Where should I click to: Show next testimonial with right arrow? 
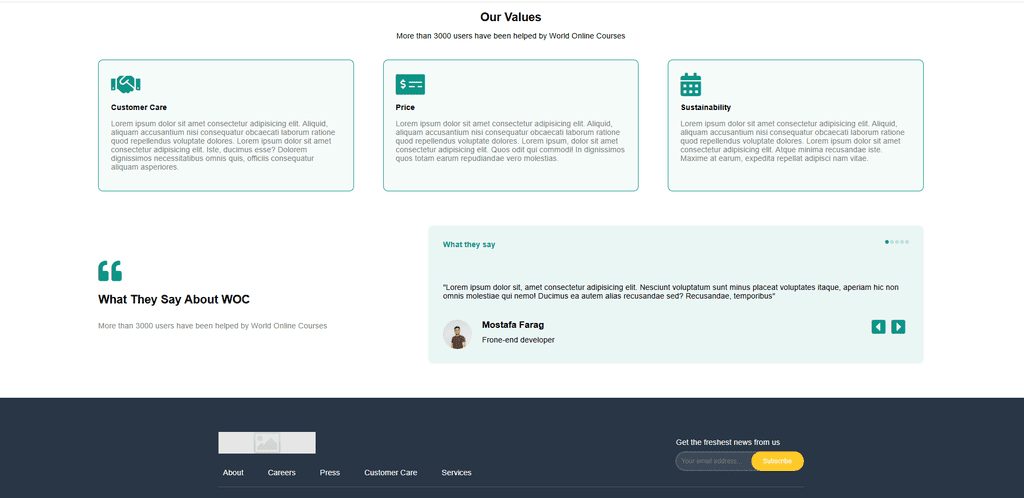(898, 327)
